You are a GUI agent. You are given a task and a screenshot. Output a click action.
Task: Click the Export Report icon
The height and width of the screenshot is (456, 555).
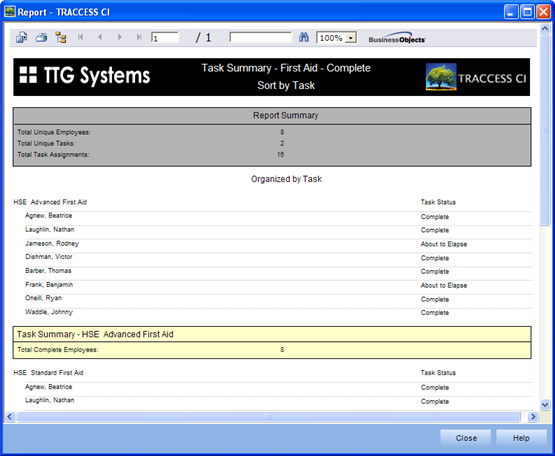coord(21,37)
